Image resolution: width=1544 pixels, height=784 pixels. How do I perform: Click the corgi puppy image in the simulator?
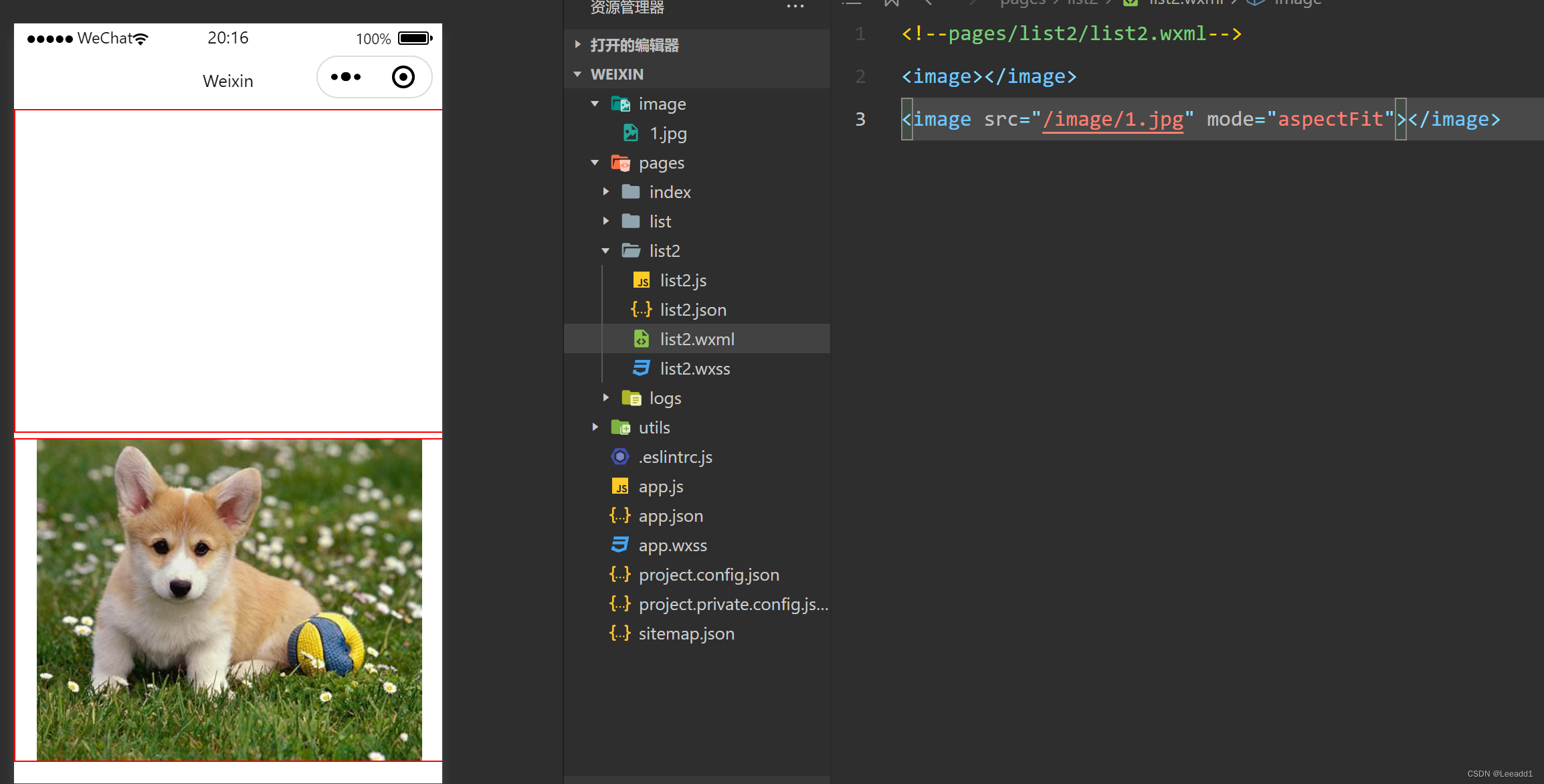tap(229, 599)
